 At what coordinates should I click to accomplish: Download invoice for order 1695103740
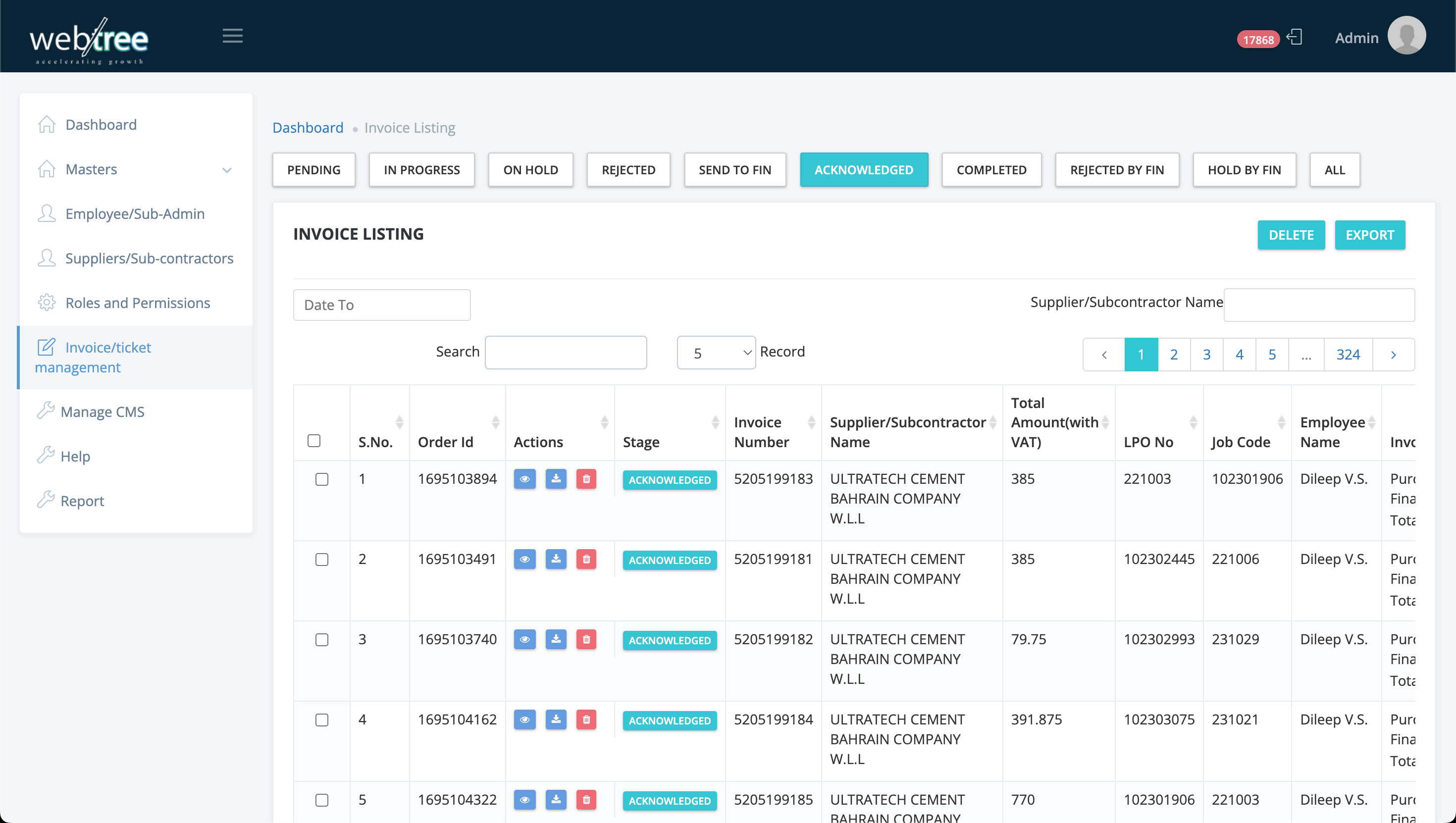point(556,640)
